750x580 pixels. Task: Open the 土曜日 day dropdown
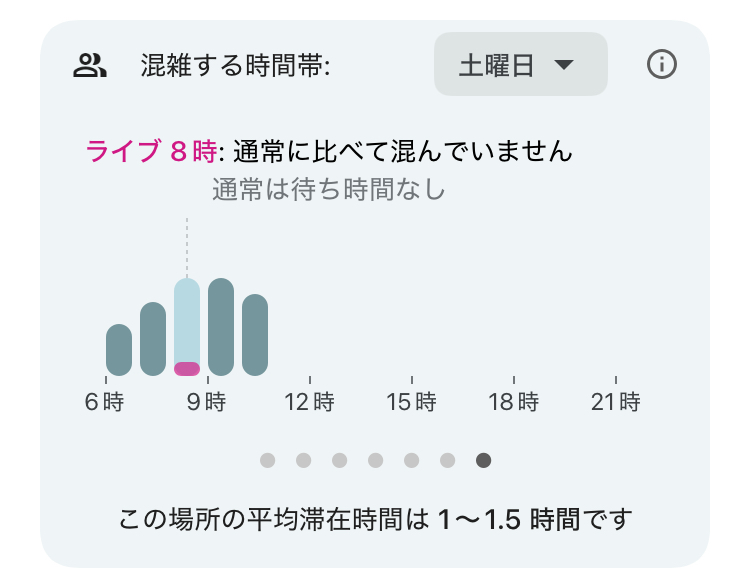pyautogui.click(x=520, y=65)
